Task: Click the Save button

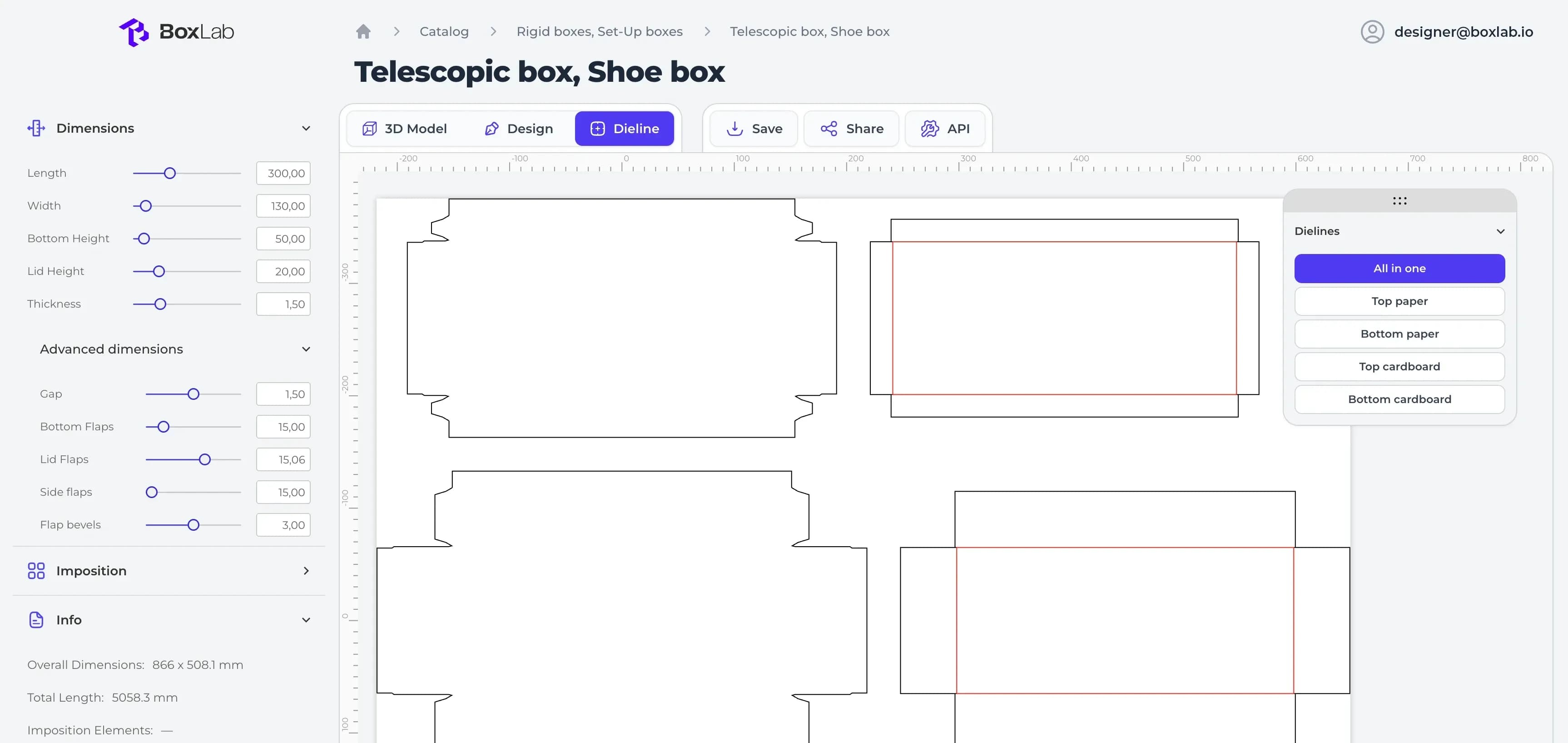Action: (x=754, y=129)
